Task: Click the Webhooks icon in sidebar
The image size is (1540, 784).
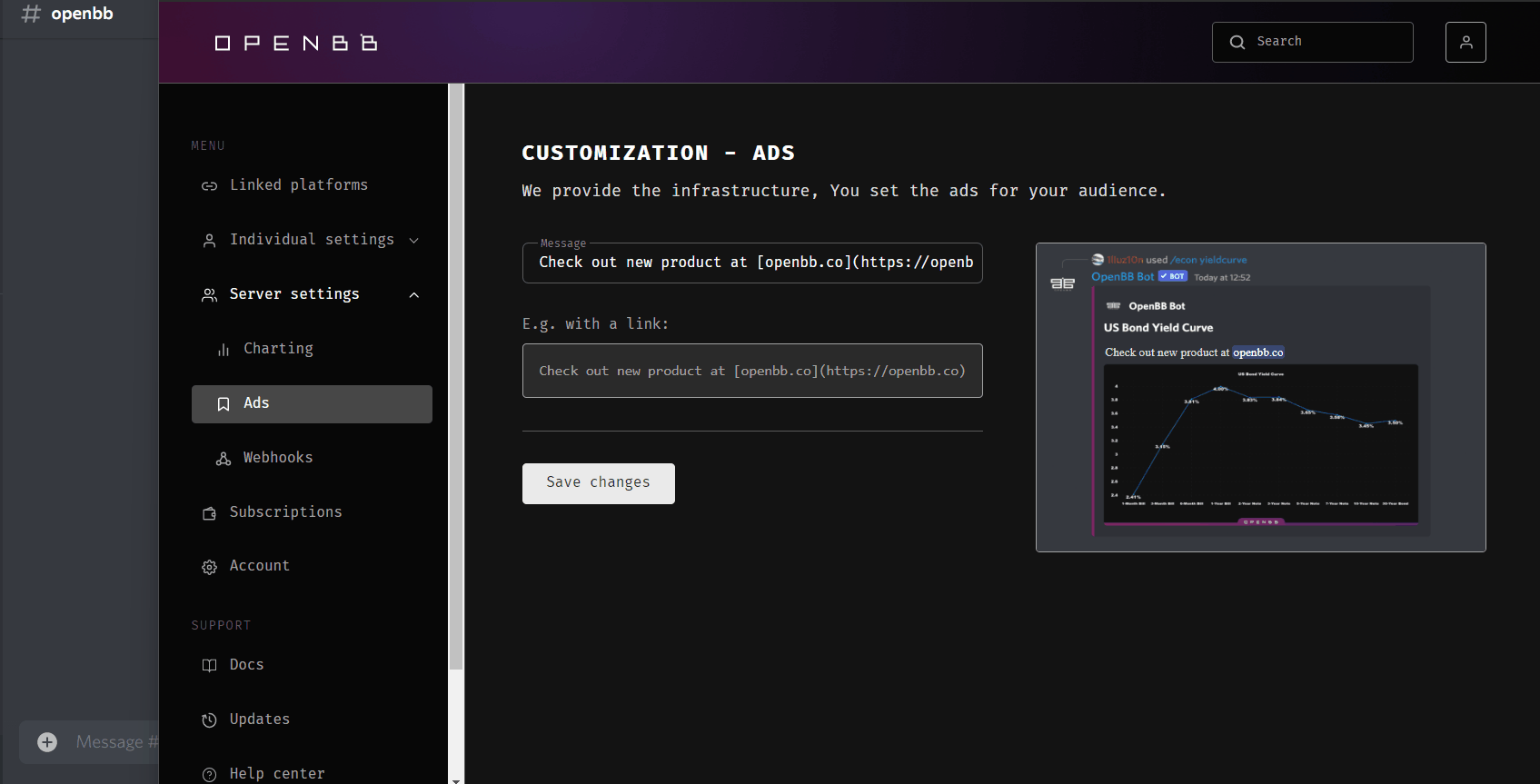Action: [224, 459]
